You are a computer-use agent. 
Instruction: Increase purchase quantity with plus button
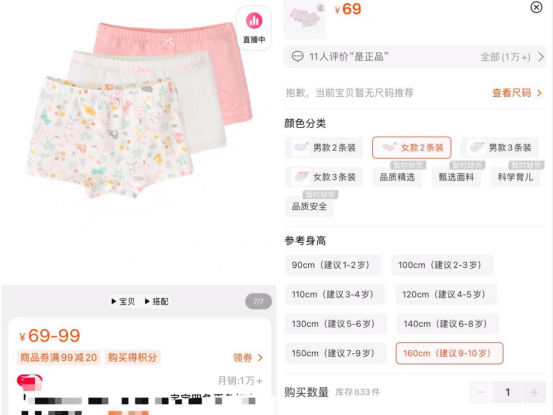point(534,392)
